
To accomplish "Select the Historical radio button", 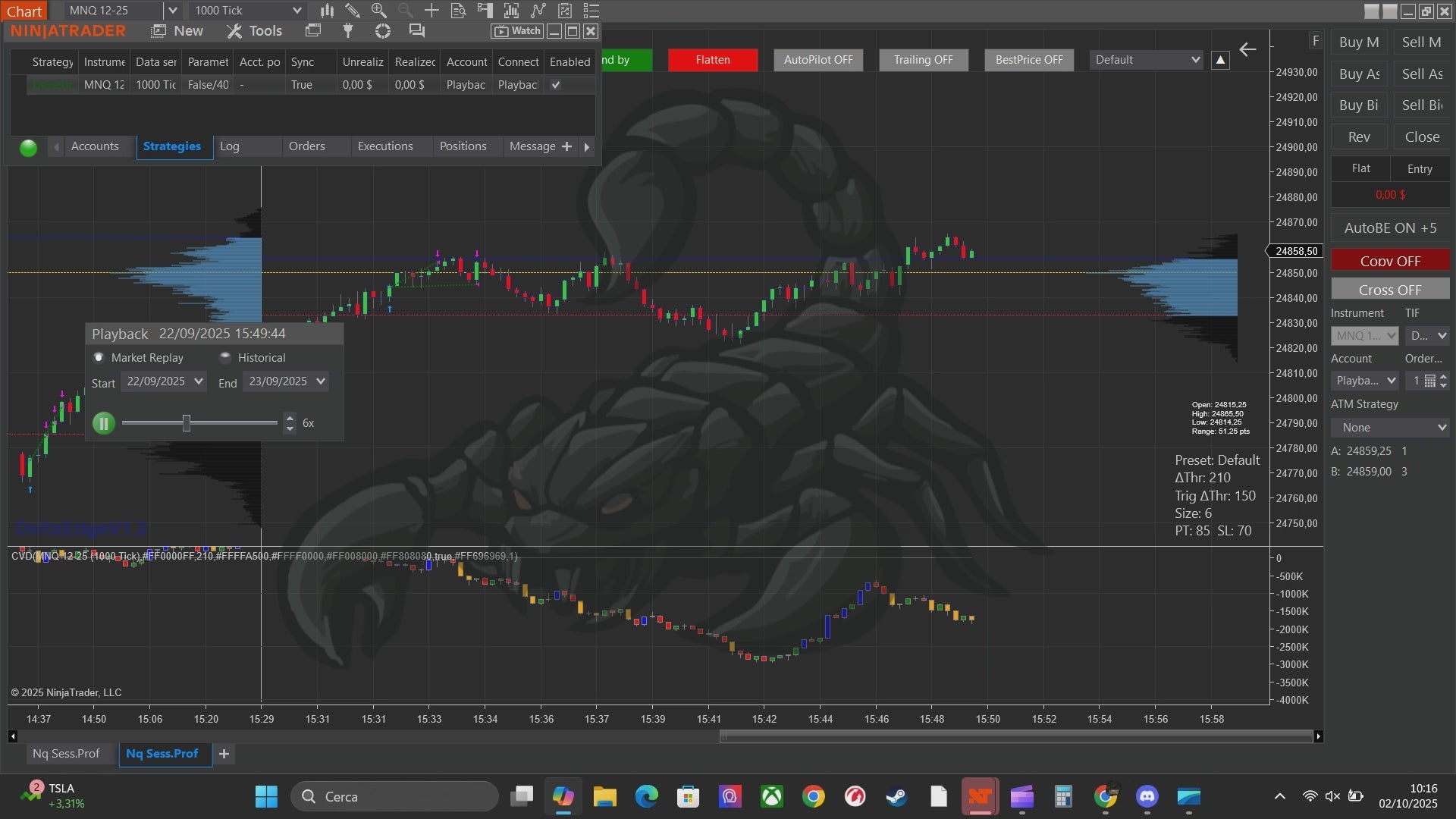I will click(225, 357).
